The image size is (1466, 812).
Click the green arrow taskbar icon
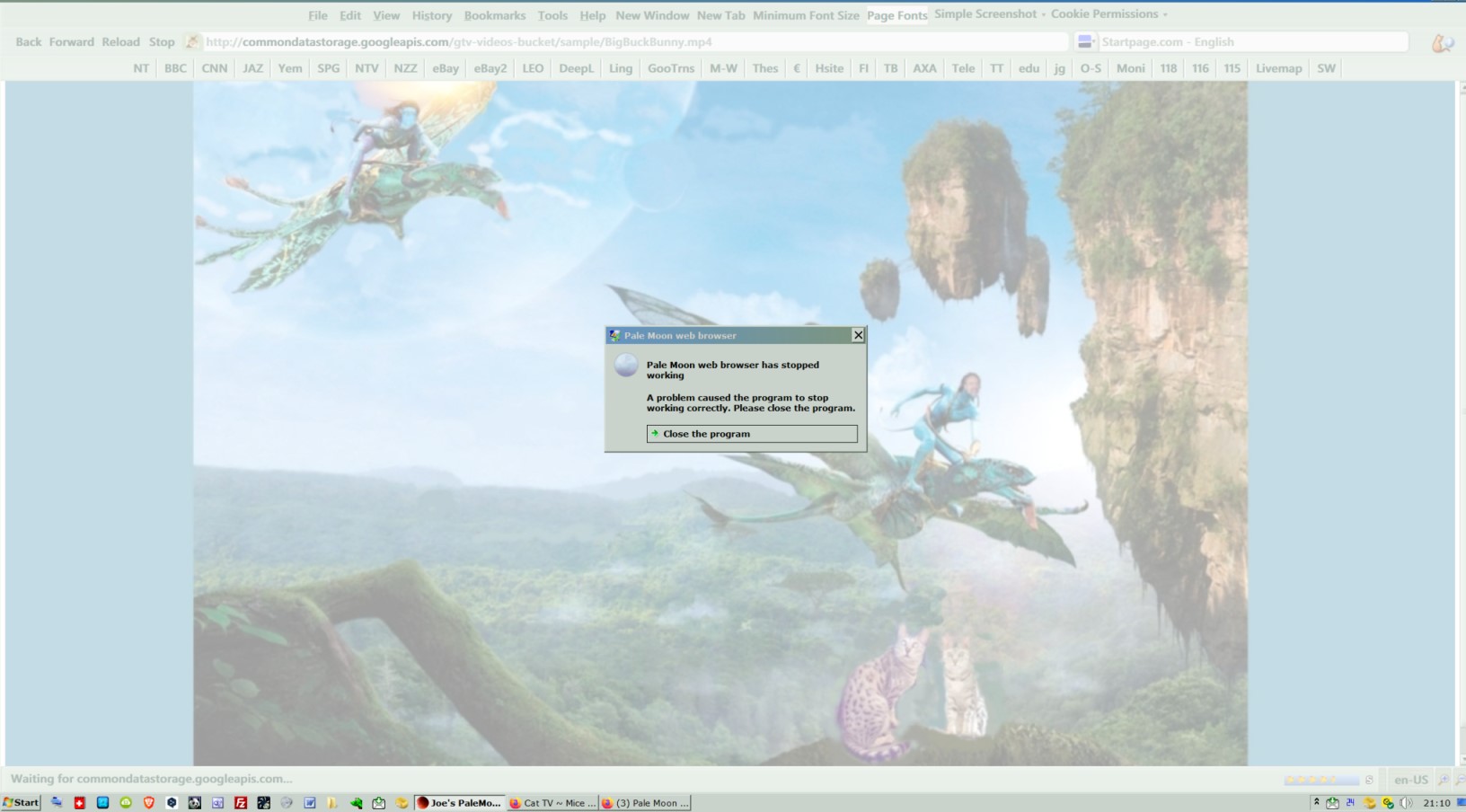[x=356, y=803]
